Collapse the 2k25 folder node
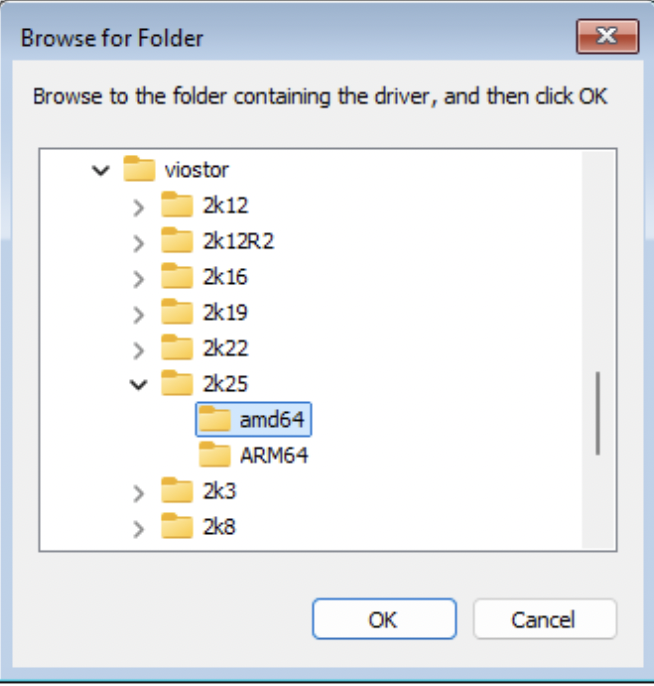The height and width of the screenshot is (686, 654). [139, 384]
